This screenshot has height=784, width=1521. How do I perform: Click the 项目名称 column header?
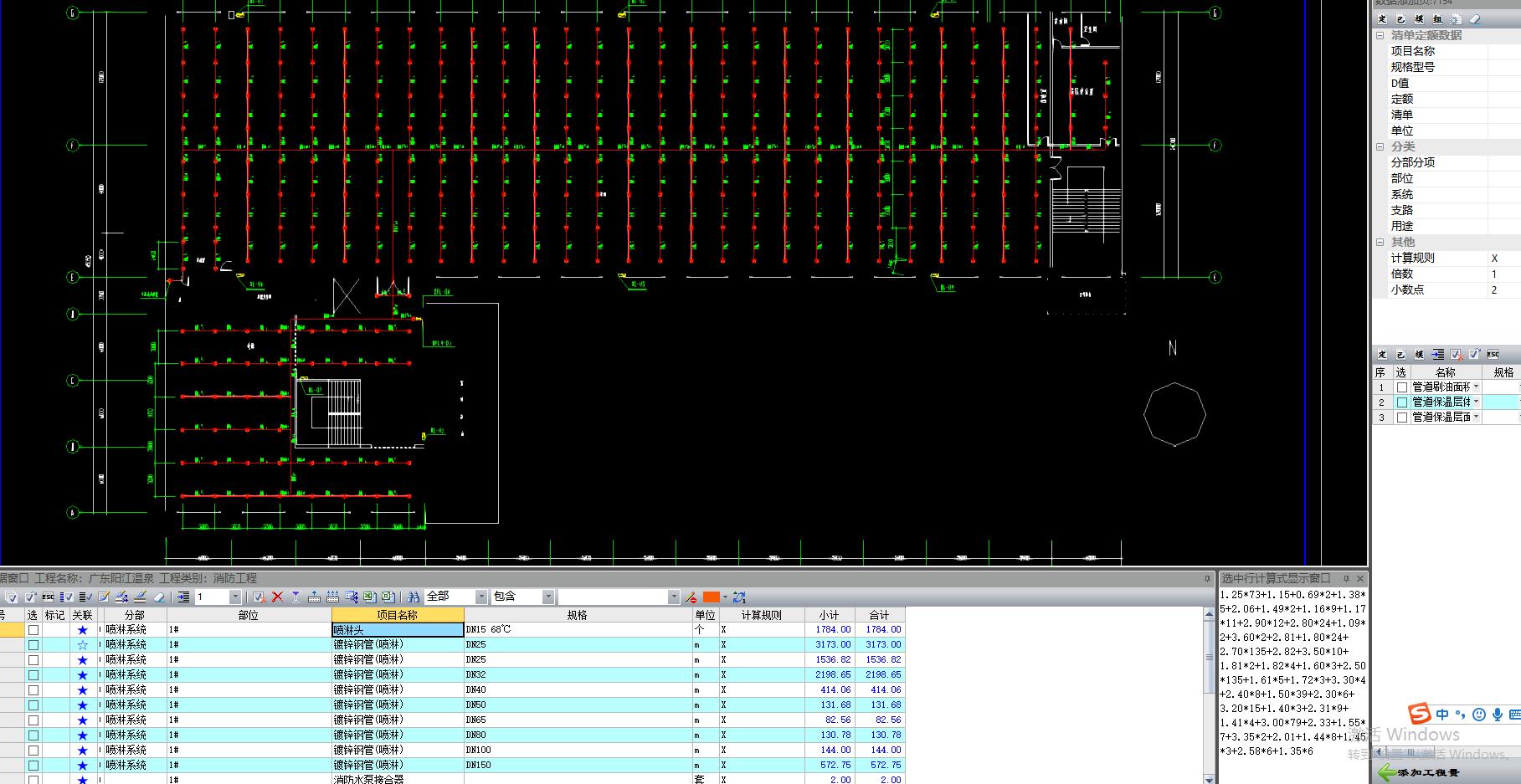pyautogui.click(x=398, y=615)
